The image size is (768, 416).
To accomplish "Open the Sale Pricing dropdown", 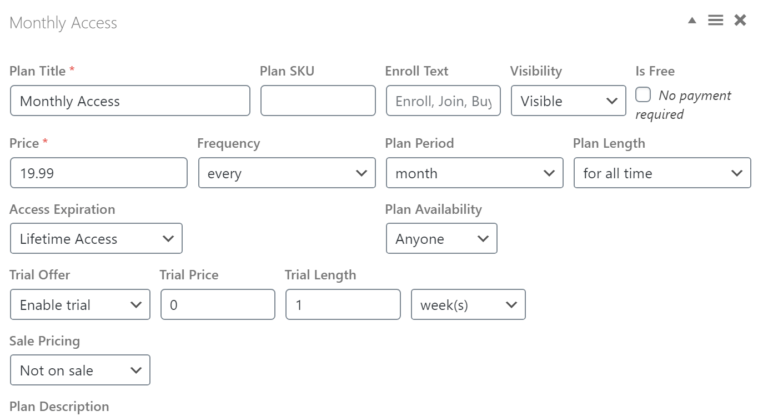I will 80,370.
